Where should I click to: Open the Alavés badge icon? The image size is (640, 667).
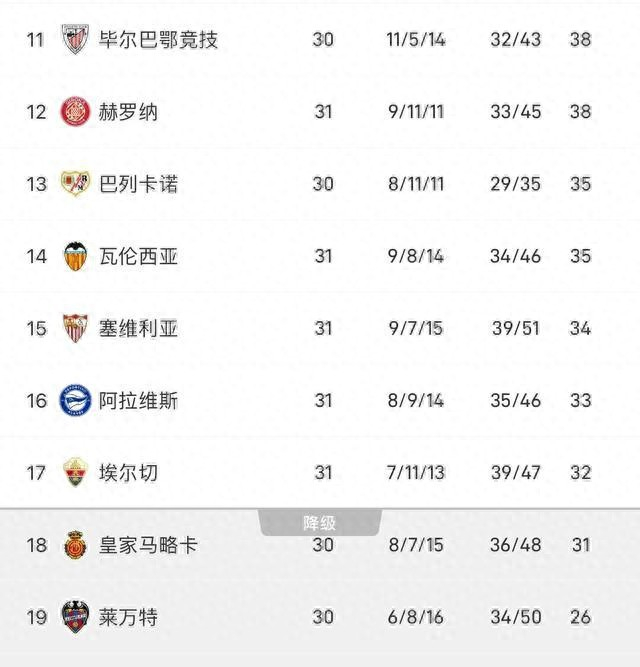(76, 400)
